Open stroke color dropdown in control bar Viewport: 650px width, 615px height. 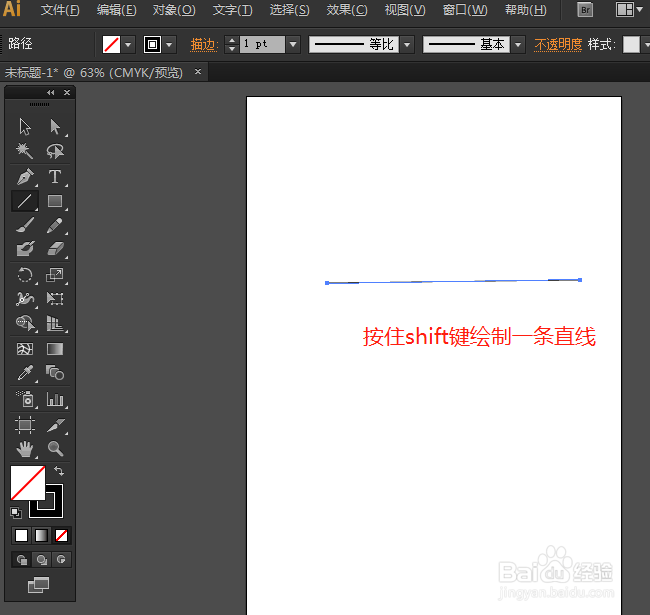click(169, 44)
